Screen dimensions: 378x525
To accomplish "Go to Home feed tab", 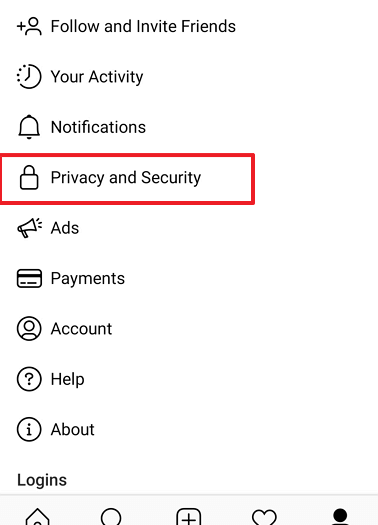I will pos(37,516).
